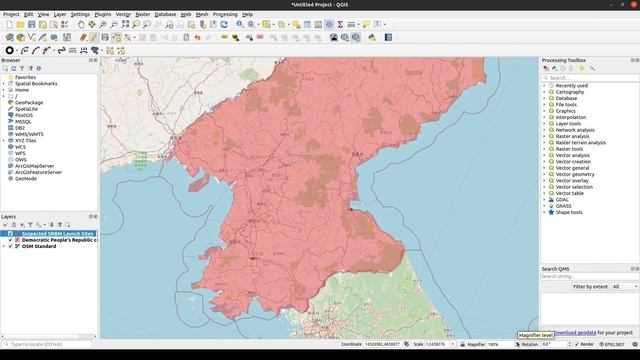This screenshot has height=360, width=640.
Task: Toggle OSM Standard layer visibility
Action: [11, 247]
